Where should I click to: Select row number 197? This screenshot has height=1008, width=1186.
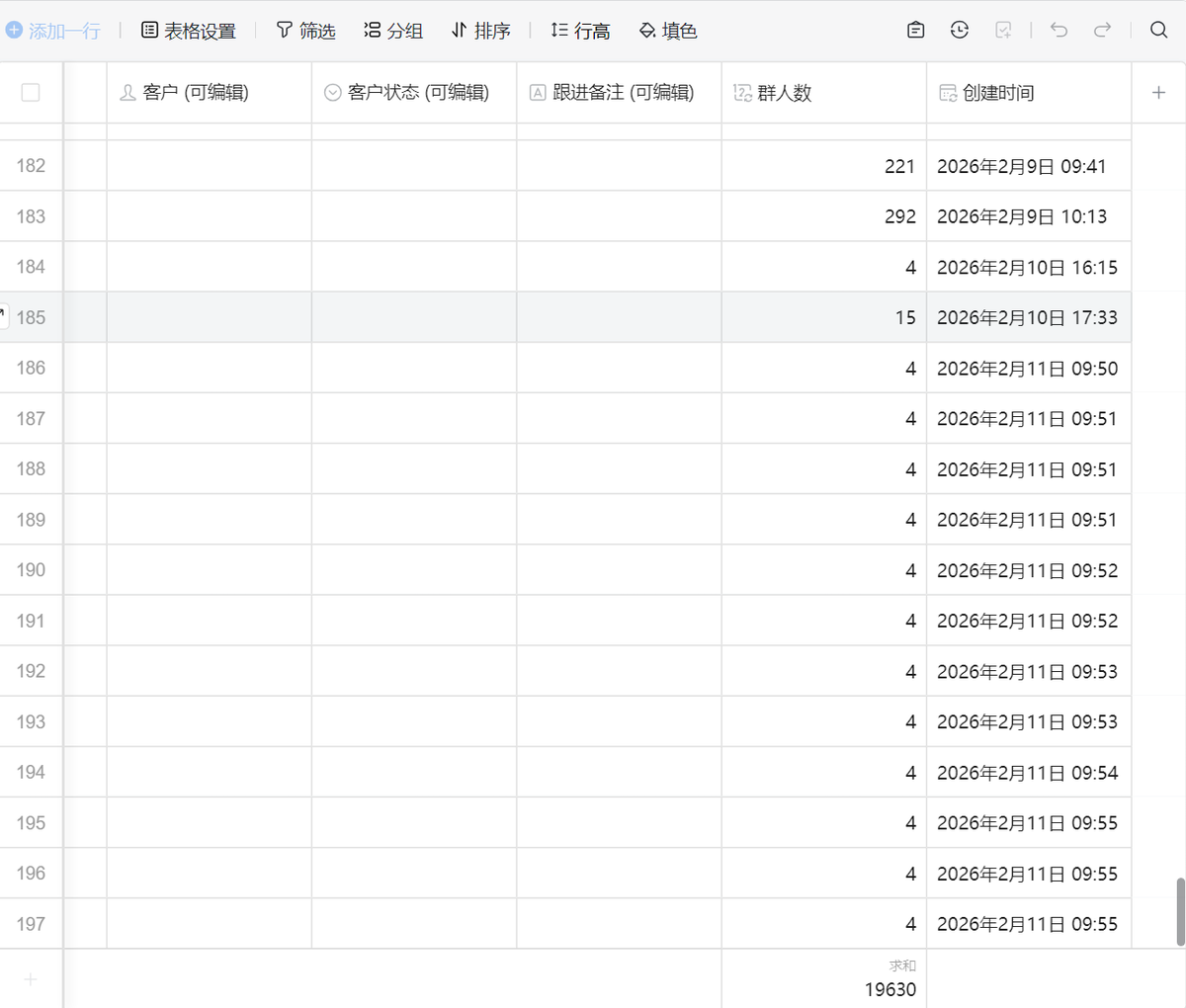(x=31, y=924)
